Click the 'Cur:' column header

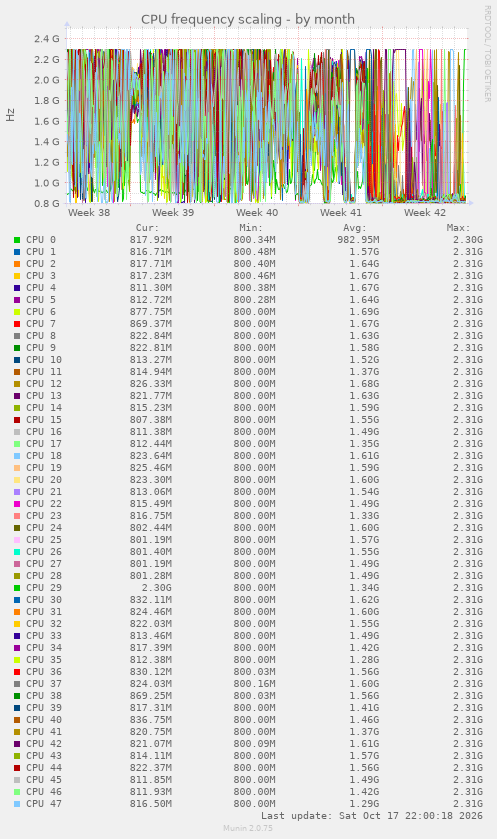click(x=148, y=228)
